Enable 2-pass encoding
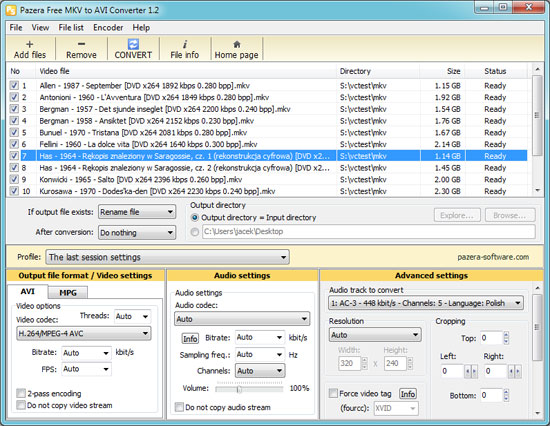The height and width of the screenshot is (426, 550). tap(21, 393)
